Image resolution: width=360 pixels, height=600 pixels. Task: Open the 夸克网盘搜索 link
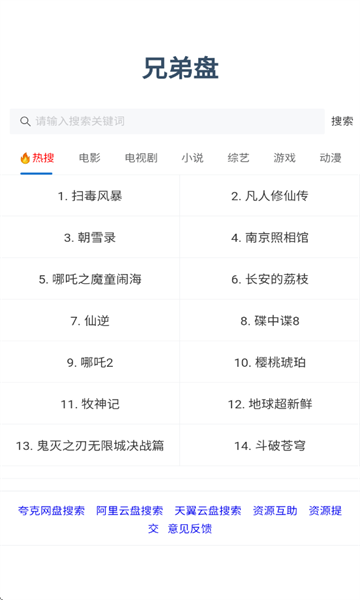point(51,510)
